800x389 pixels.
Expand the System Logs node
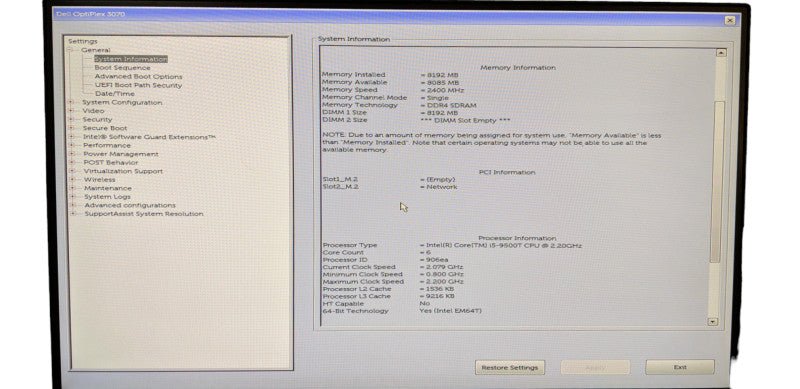pos(72,197)
